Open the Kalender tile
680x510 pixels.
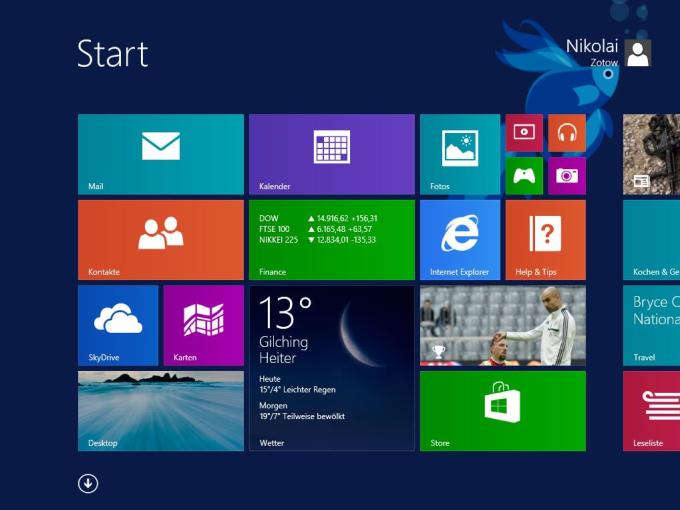point(332,154)
